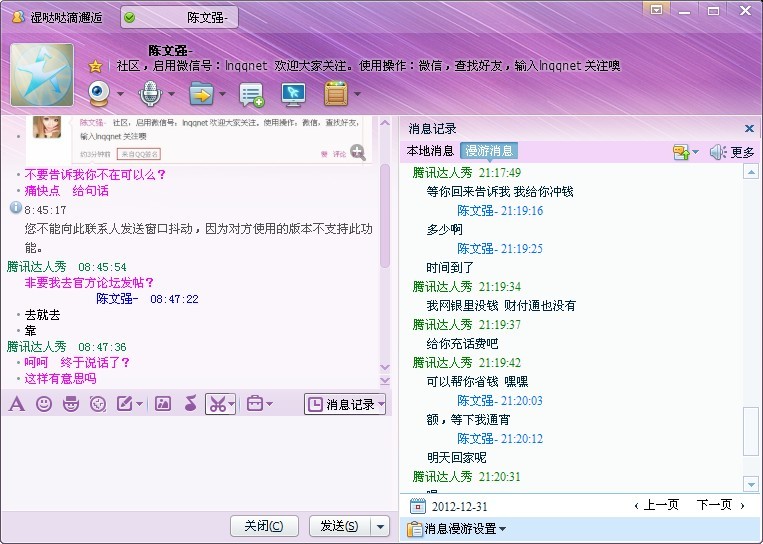The image size is (763, 544).
Task: Open contact's star avatar profile
Action: pos(42,74)
